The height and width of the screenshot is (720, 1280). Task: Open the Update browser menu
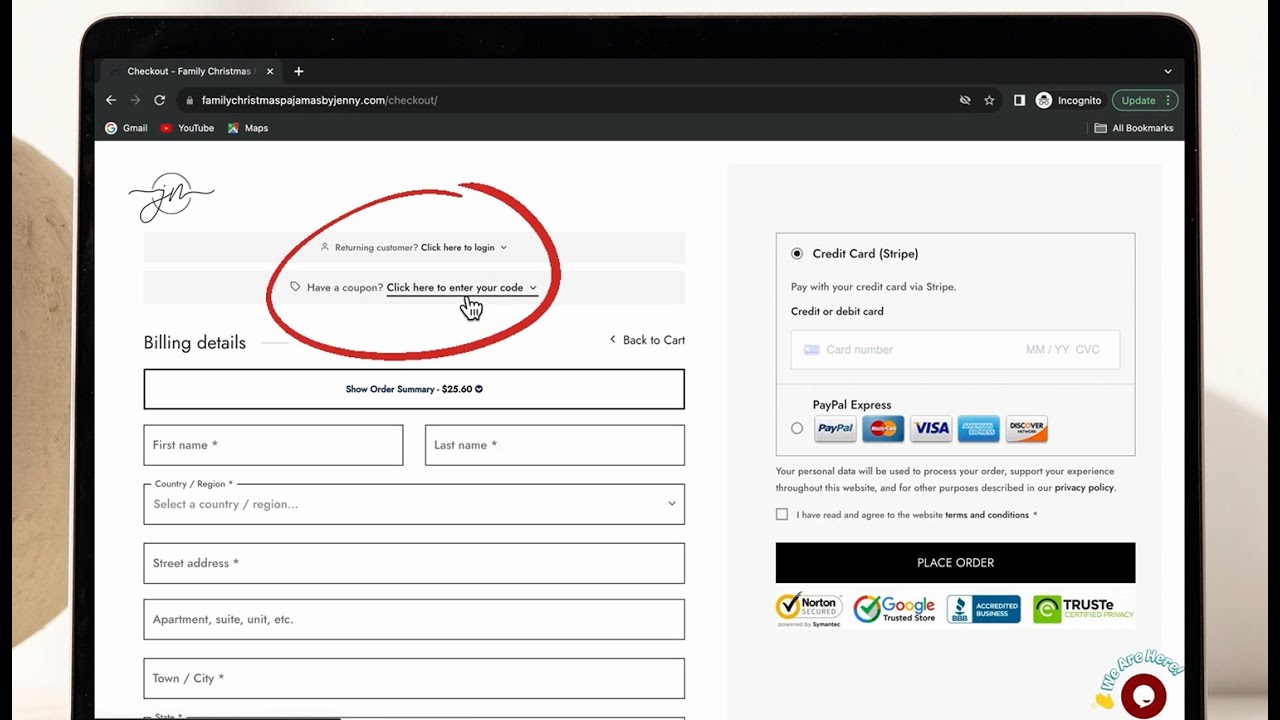tap(1145, 100)
